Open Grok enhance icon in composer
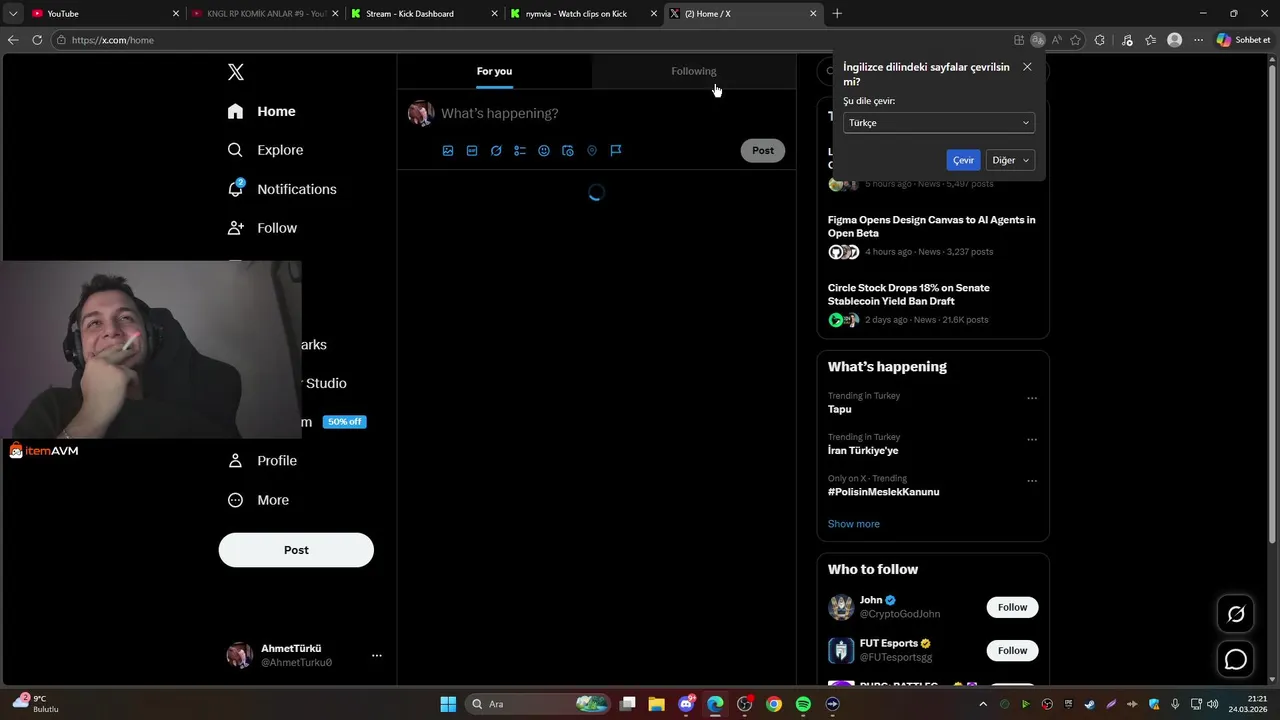 (496, 151)
